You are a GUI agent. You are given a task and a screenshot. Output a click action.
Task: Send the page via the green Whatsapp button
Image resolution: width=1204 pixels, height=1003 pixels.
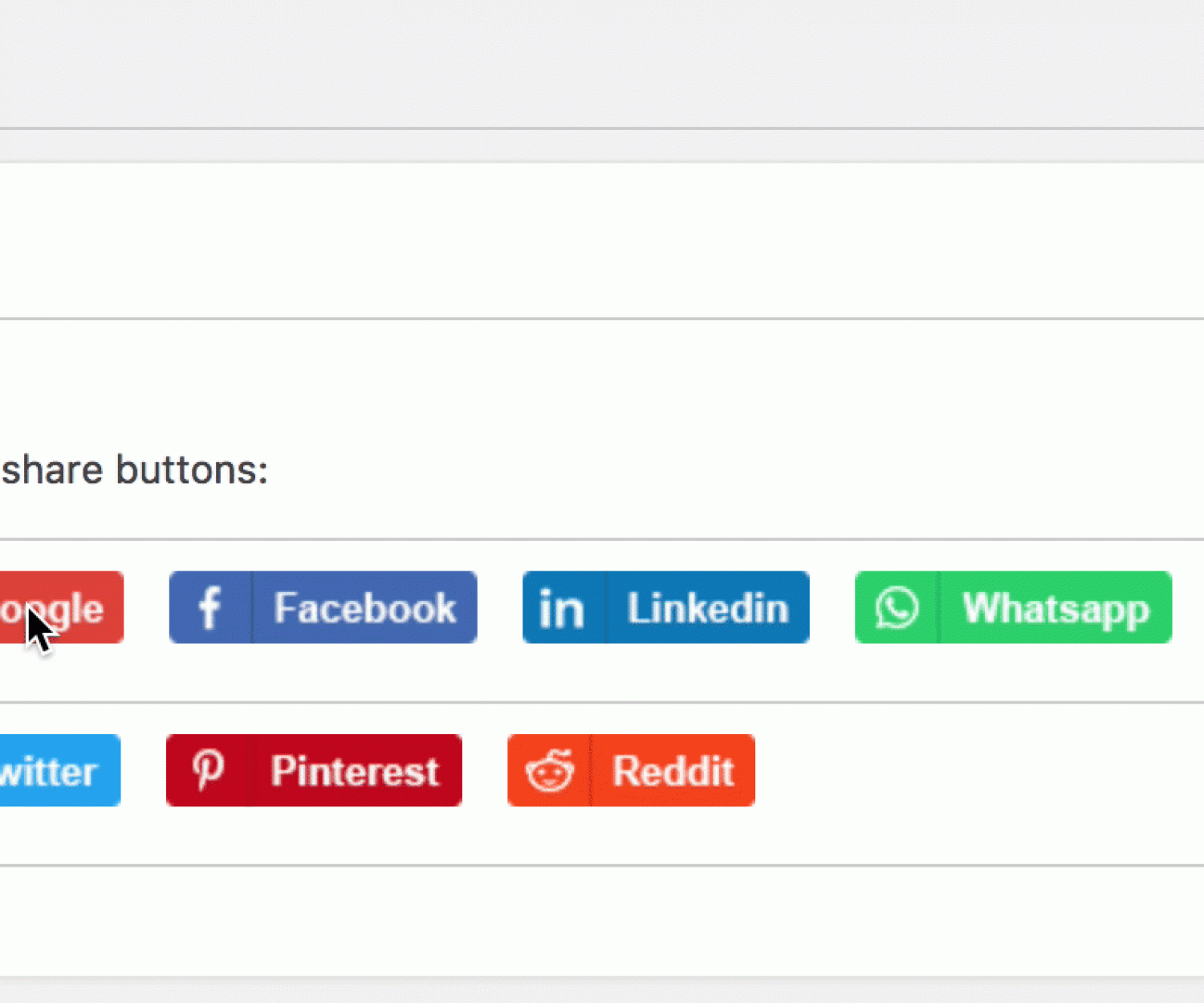pyautogui.click(x=1056, y=607)
